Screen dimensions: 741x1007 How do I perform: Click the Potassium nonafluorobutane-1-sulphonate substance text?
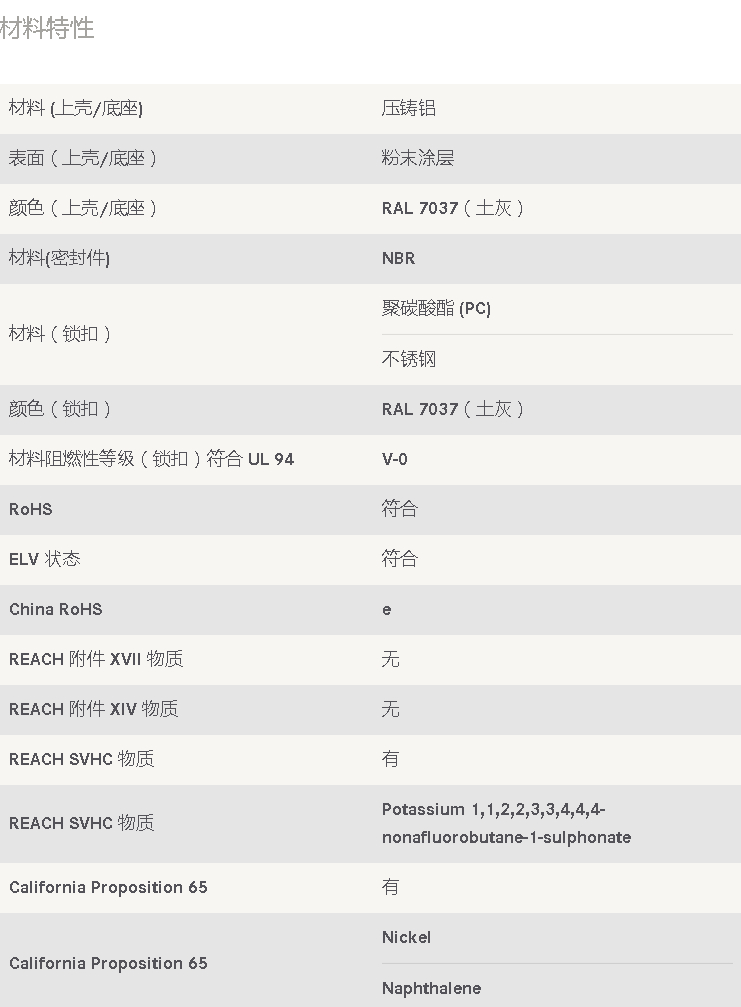[506, 823]
